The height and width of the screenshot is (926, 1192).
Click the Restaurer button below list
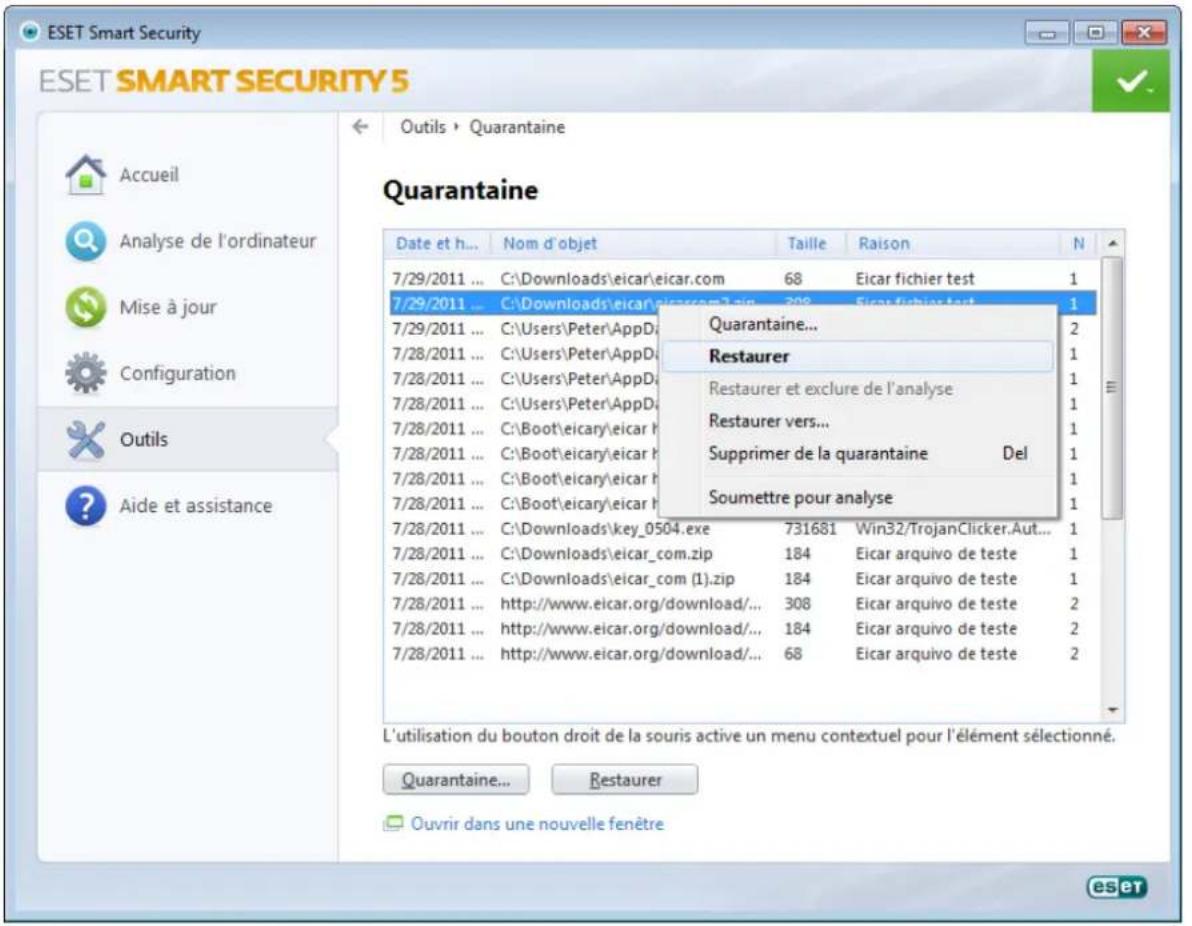click(625, 780)
